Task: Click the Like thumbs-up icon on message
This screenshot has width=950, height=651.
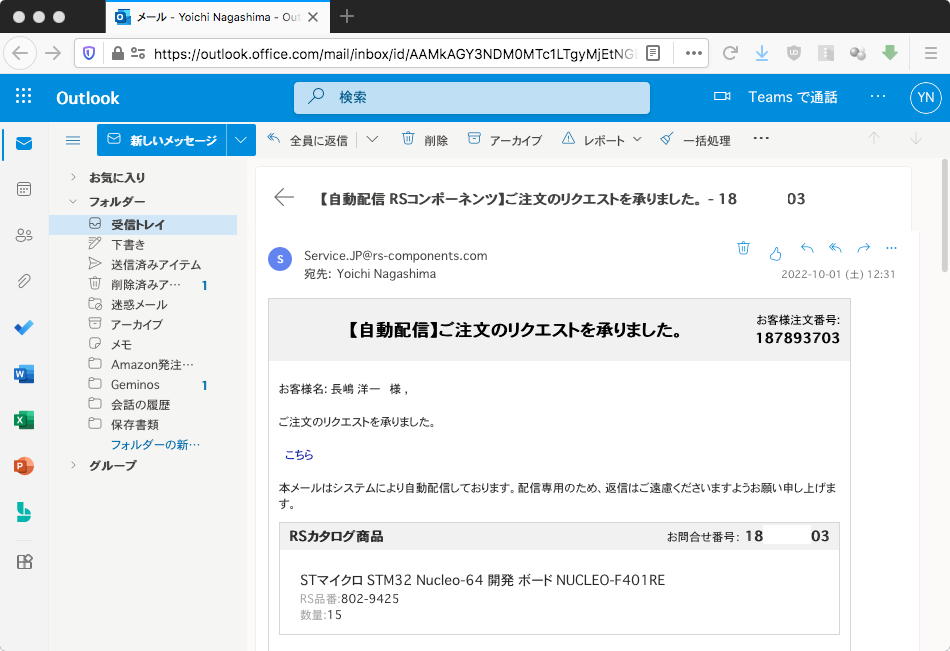Action: pyautogui.click(x=776, y=253)
